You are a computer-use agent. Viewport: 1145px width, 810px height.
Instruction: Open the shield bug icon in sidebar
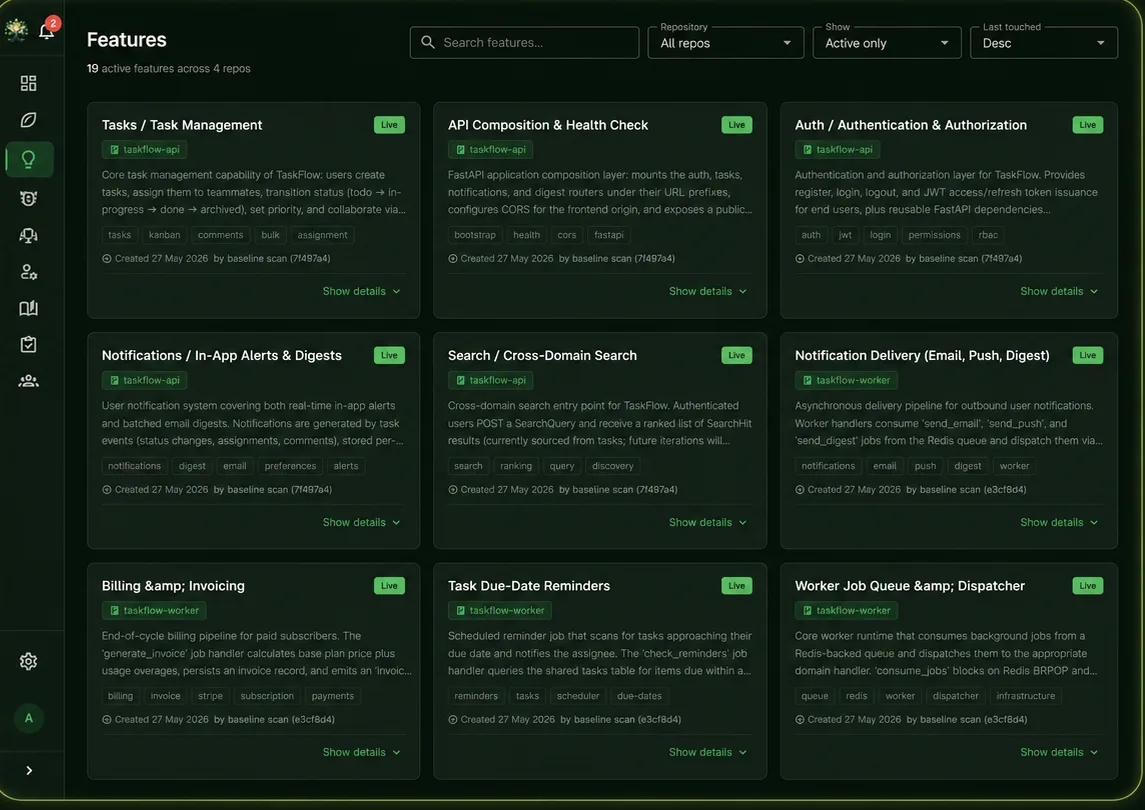coord(28,198)
